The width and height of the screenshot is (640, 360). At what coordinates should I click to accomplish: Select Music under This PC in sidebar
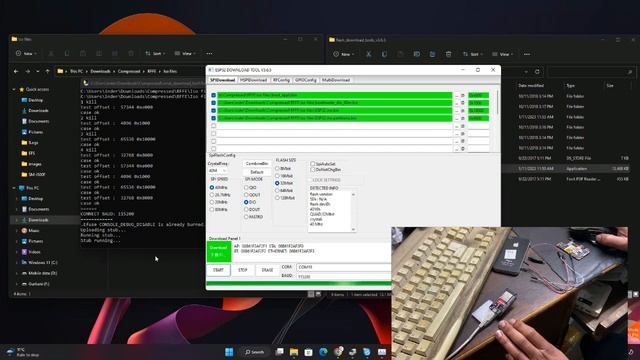point(31,231)
